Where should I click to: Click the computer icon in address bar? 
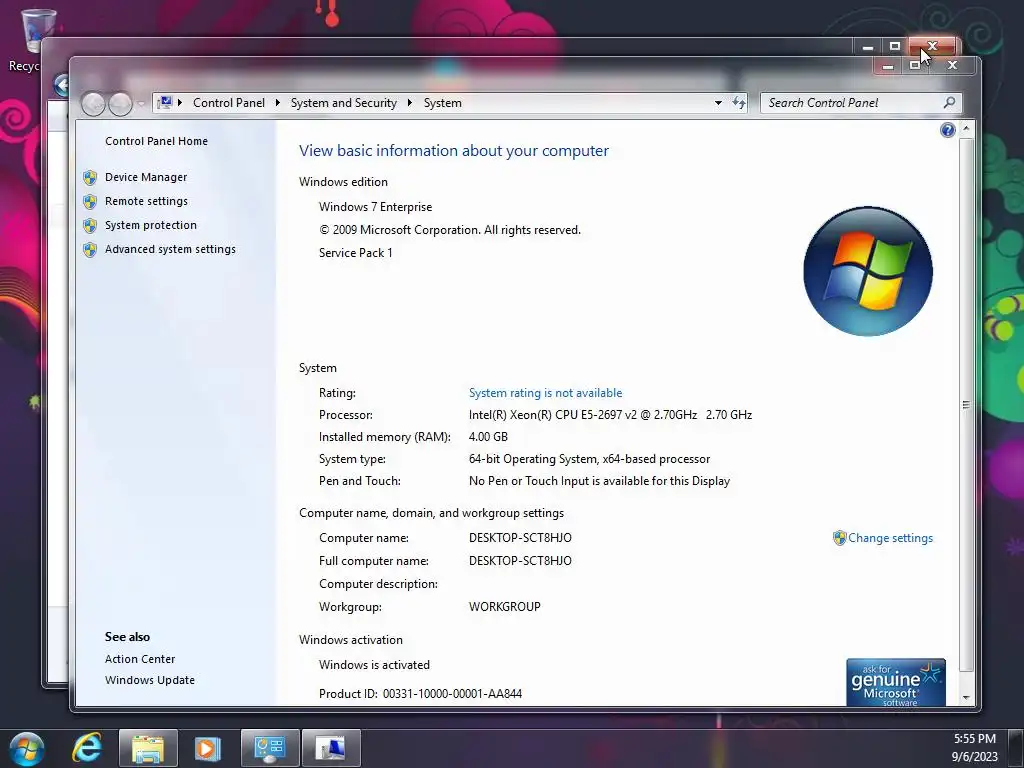click(x=165, y=103)
